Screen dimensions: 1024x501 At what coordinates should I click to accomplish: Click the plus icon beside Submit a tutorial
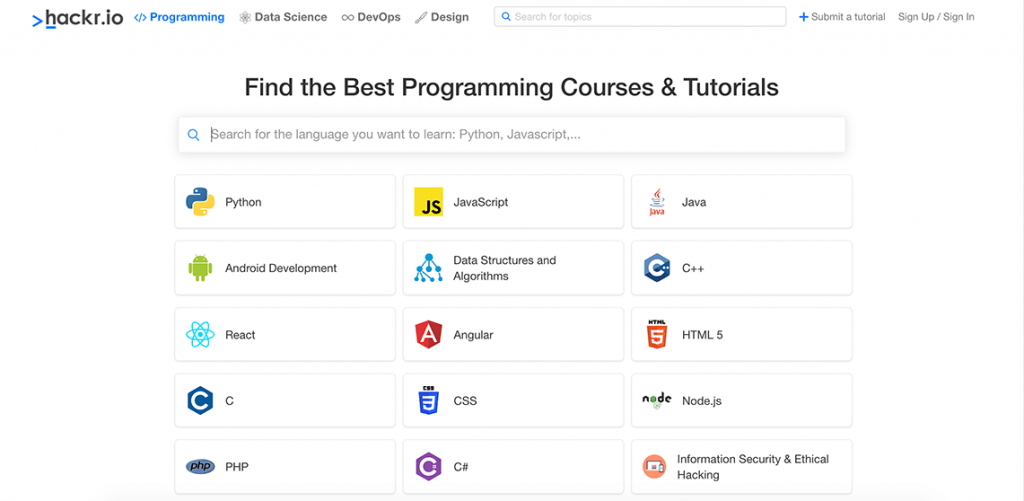803,17
